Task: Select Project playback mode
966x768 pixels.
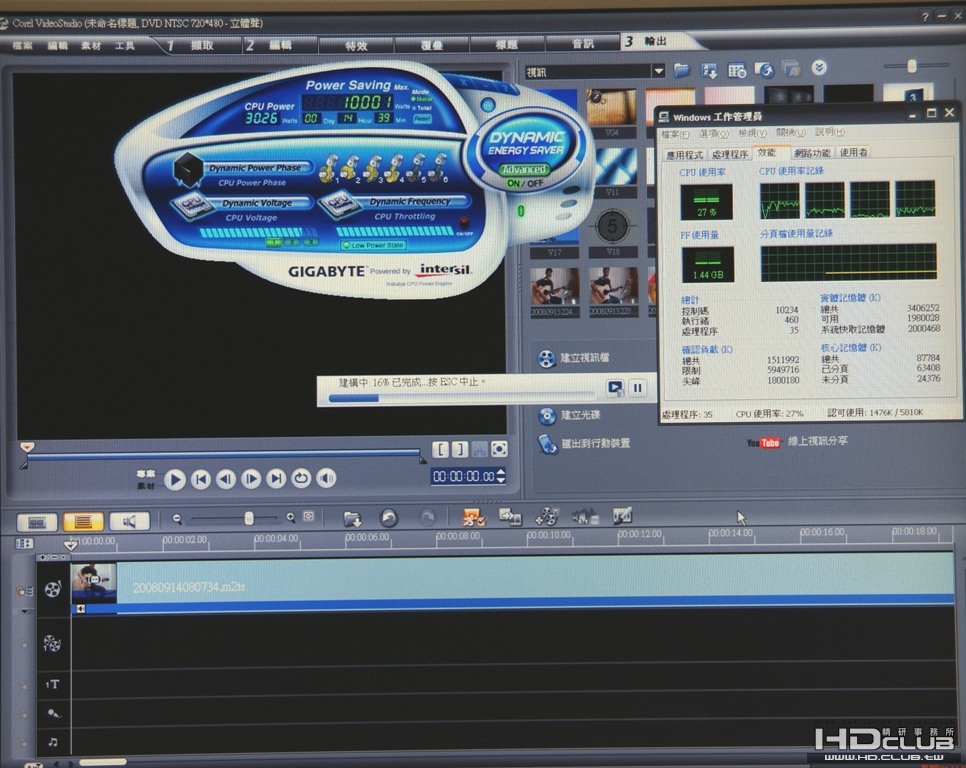Action: pyautogui.click(x=146, y=474)
